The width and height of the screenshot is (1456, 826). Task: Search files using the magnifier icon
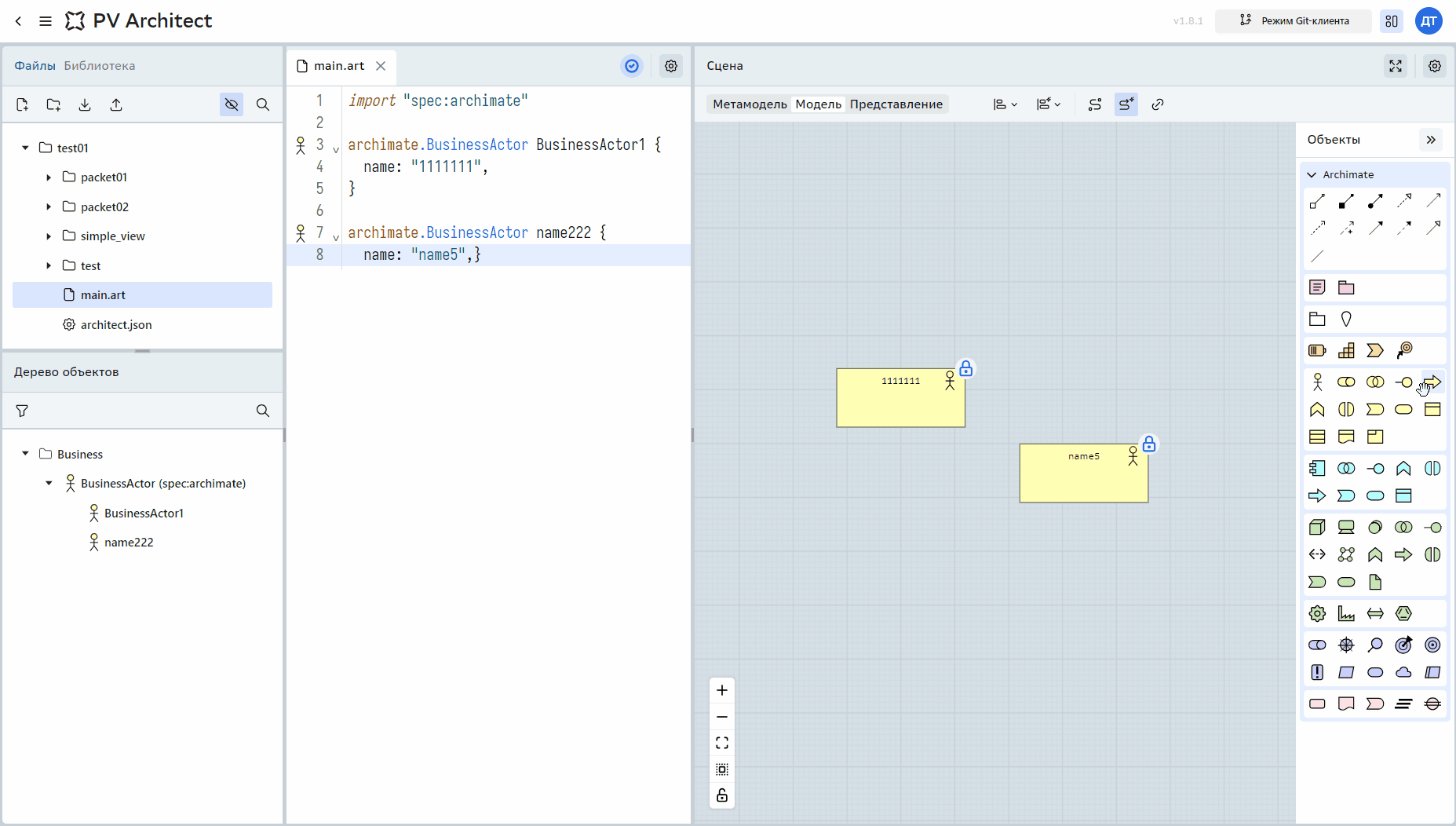point(263,104)
